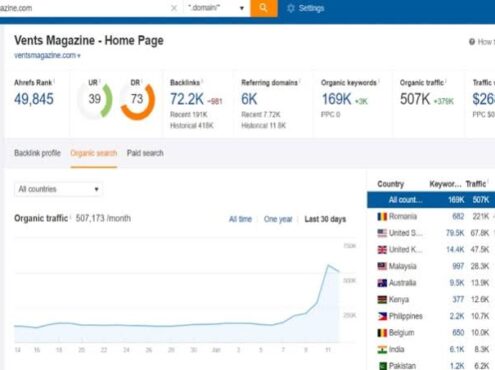Click the United States flag icon
The width and height of the screenshot is (495, 370).
pos(382,233)
